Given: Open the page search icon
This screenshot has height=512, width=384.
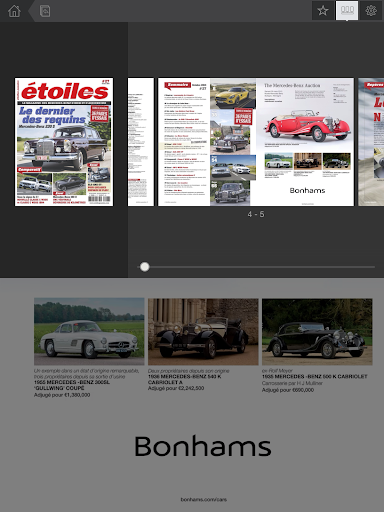Looking at the screenshot, I should click(45, 11).
